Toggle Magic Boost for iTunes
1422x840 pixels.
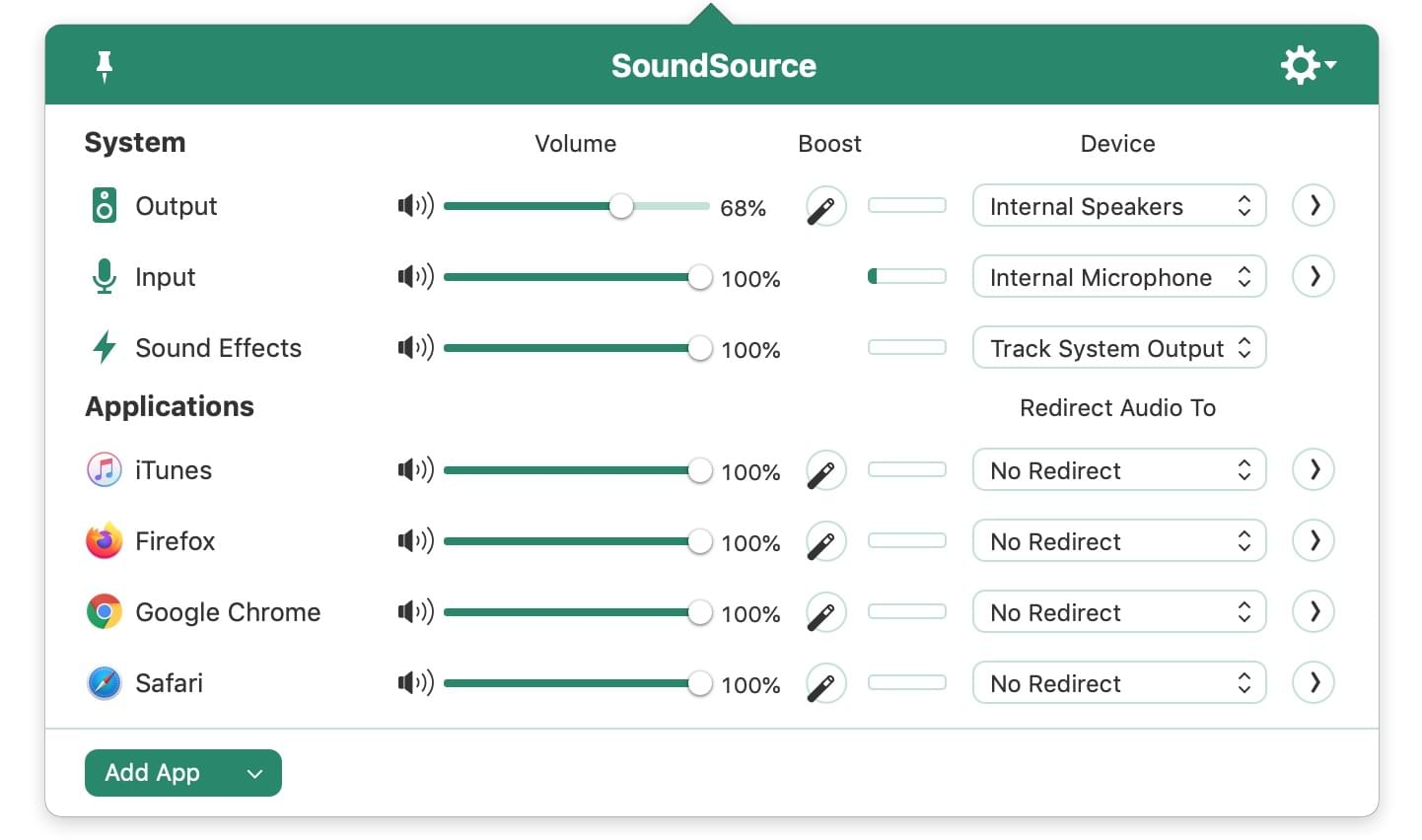coord(825,470)
